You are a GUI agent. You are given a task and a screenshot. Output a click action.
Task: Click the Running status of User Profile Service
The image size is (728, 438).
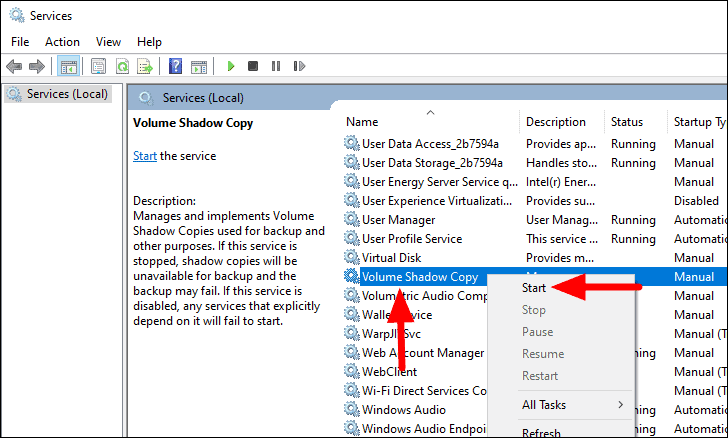pos(633,239)
